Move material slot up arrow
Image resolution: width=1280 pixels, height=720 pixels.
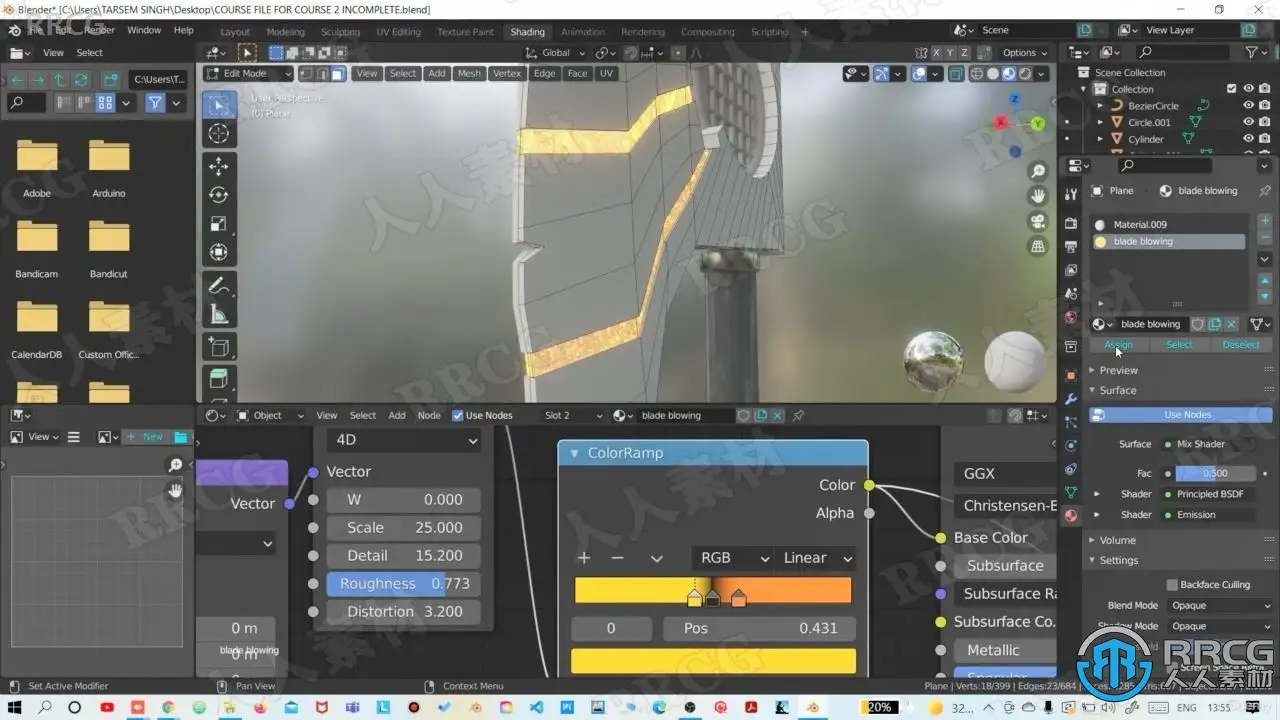click(1265, 281)
